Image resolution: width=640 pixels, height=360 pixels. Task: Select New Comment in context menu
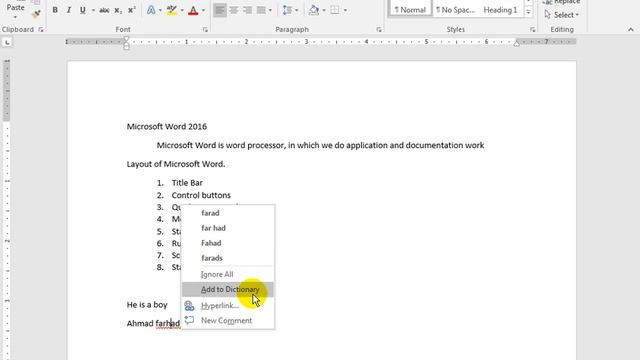click(x=228, y=320)
